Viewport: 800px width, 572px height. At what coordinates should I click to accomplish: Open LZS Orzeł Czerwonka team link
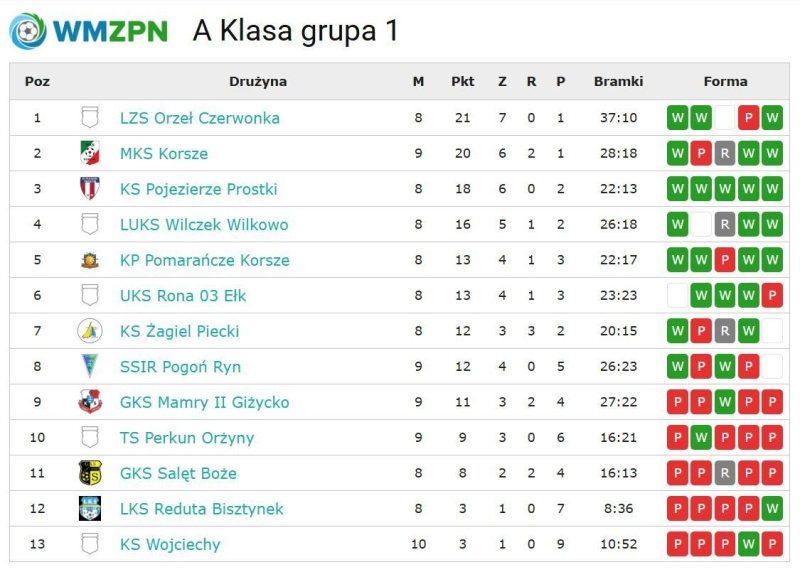(x=199, y=118)
